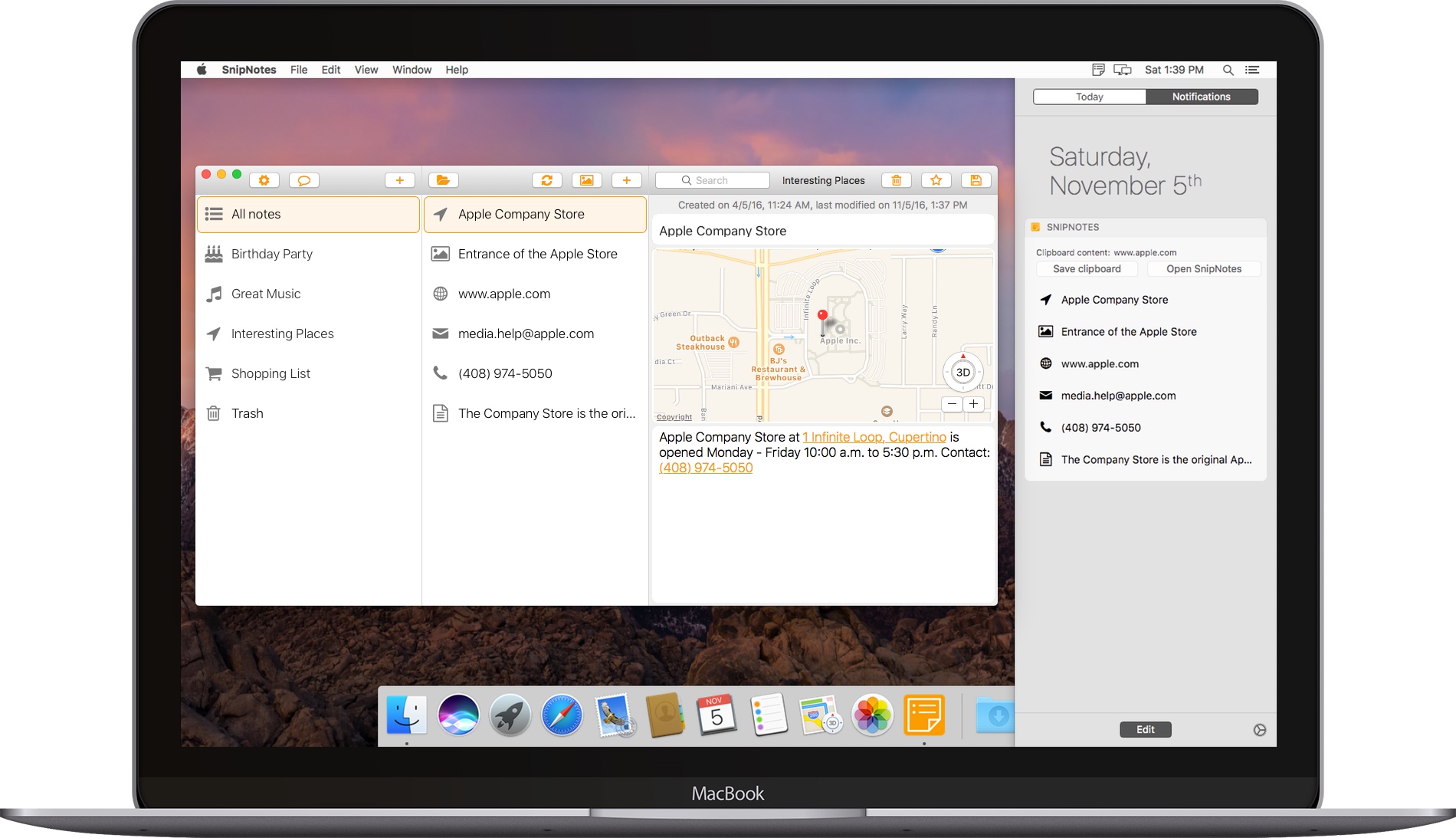Click the speech bubble toolbar icon
Screen dimensions: 1456x838
click(304, 180)
